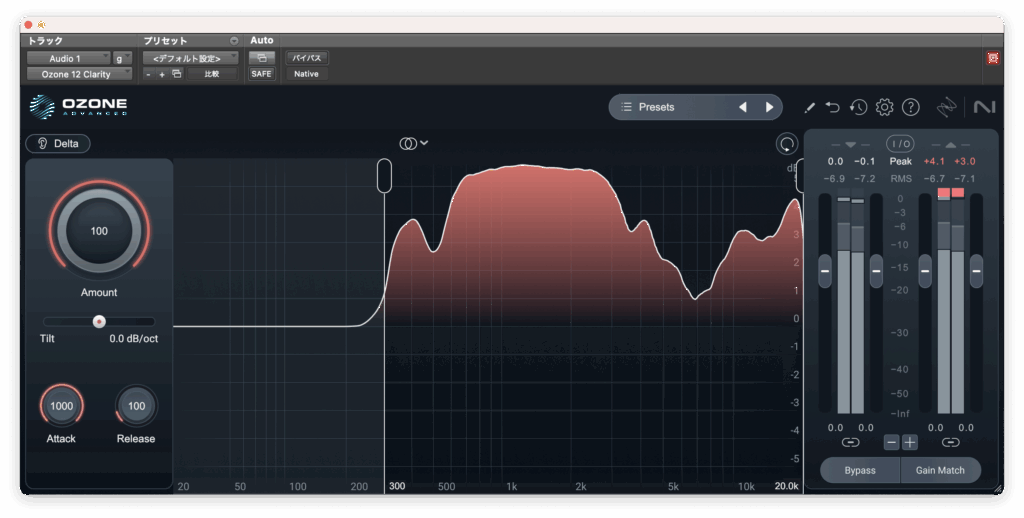This screenshot has height=518, width=1024.
Task: Click the Bypass button
Action: (859, 470)
